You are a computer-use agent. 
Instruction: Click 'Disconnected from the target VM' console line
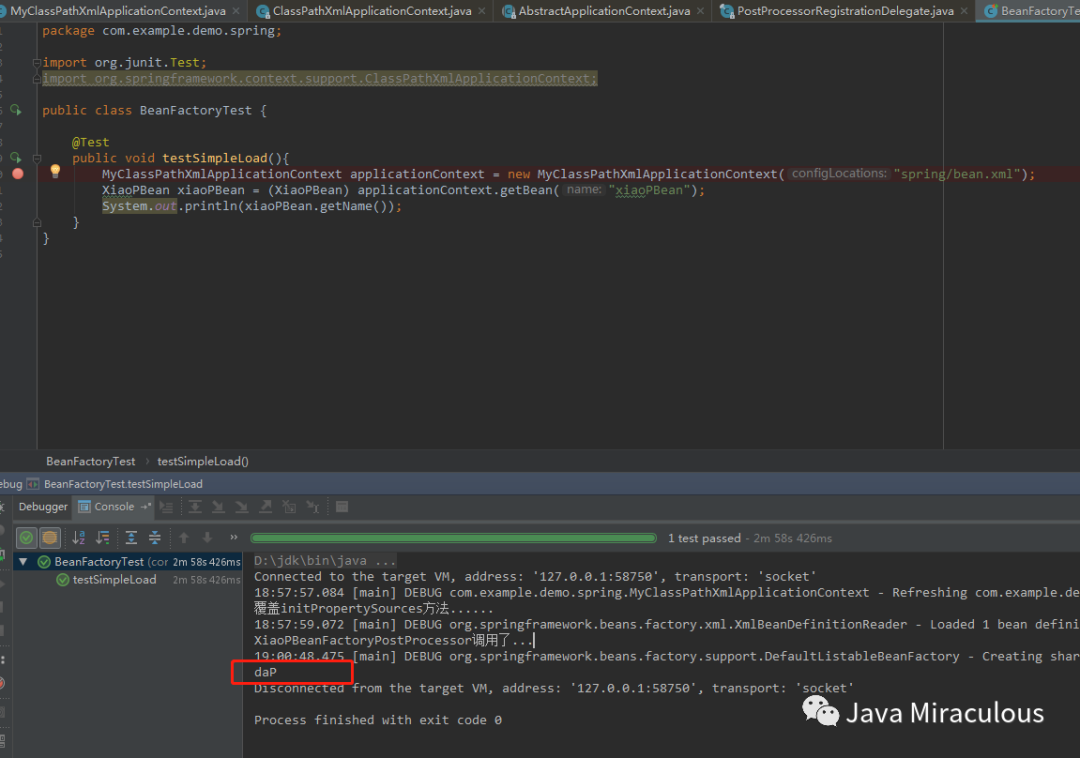(554, 688)
